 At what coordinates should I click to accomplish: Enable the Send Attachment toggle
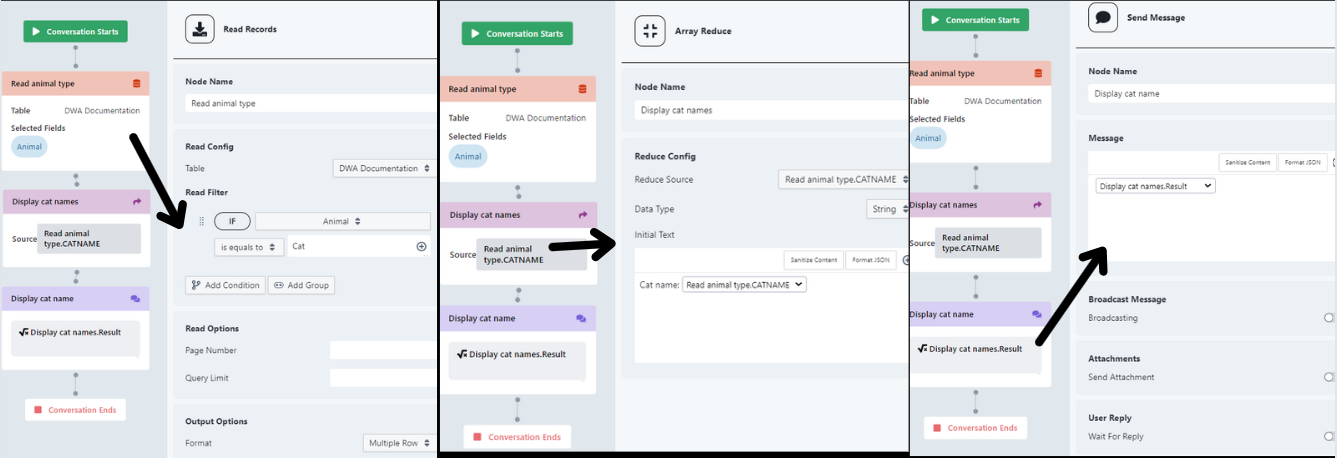tap(1329, 377)
